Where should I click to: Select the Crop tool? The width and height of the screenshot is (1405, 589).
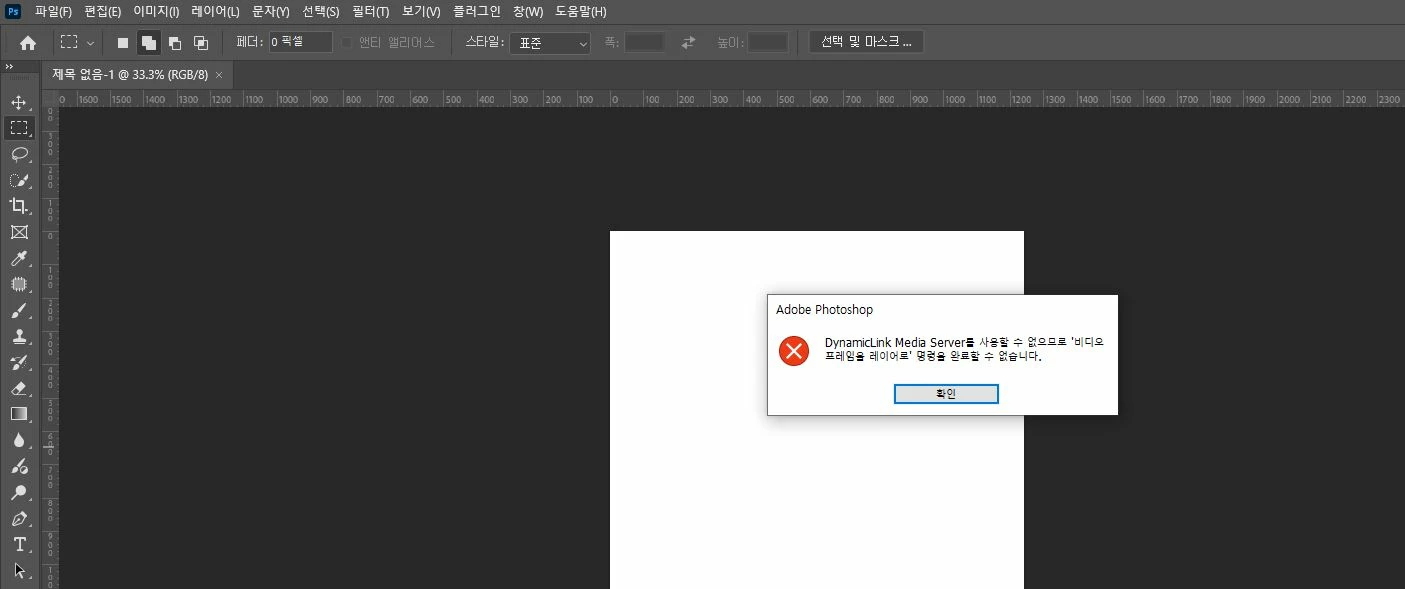pos(19,206)
